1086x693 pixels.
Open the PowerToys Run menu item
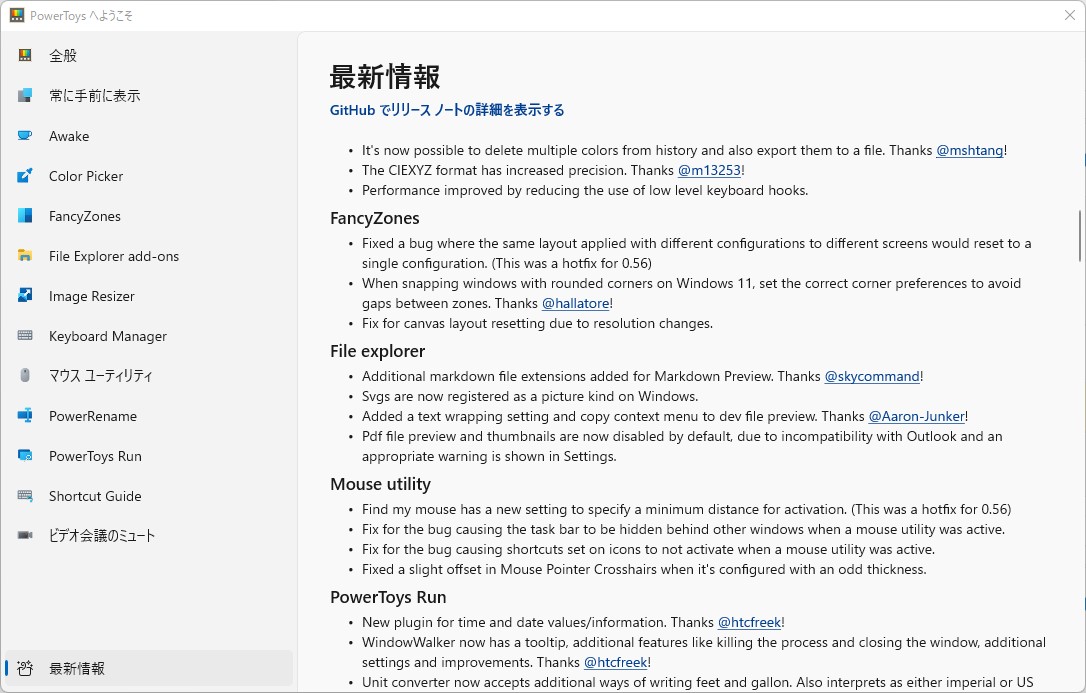[95, 456]
